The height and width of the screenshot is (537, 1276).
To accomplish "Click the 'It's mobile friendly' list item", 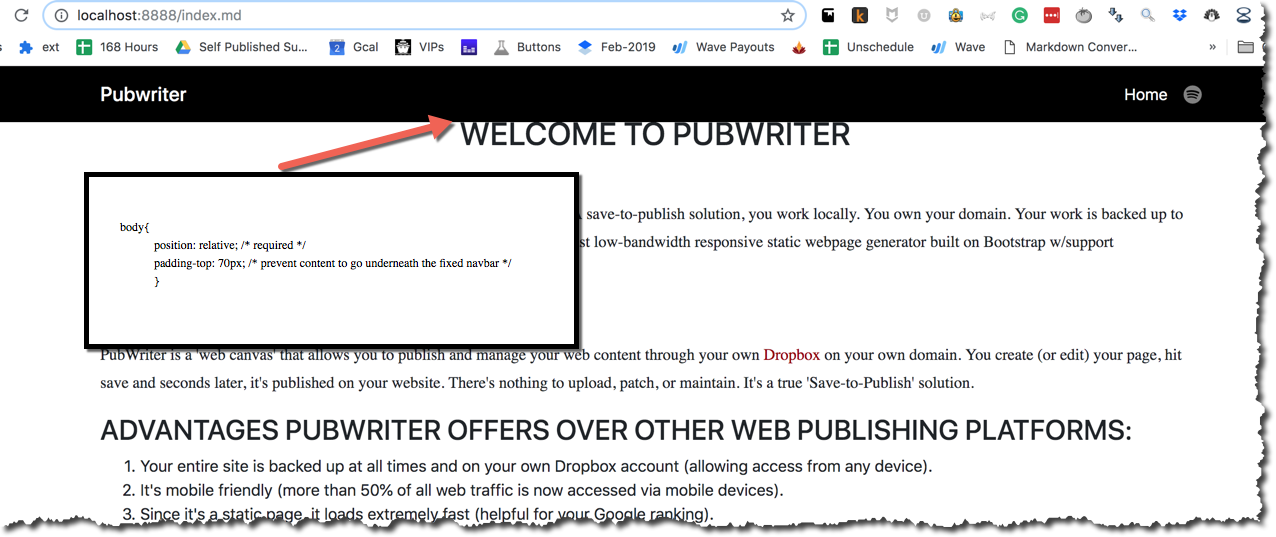I will pyautogui.click(x=461, y=490).
